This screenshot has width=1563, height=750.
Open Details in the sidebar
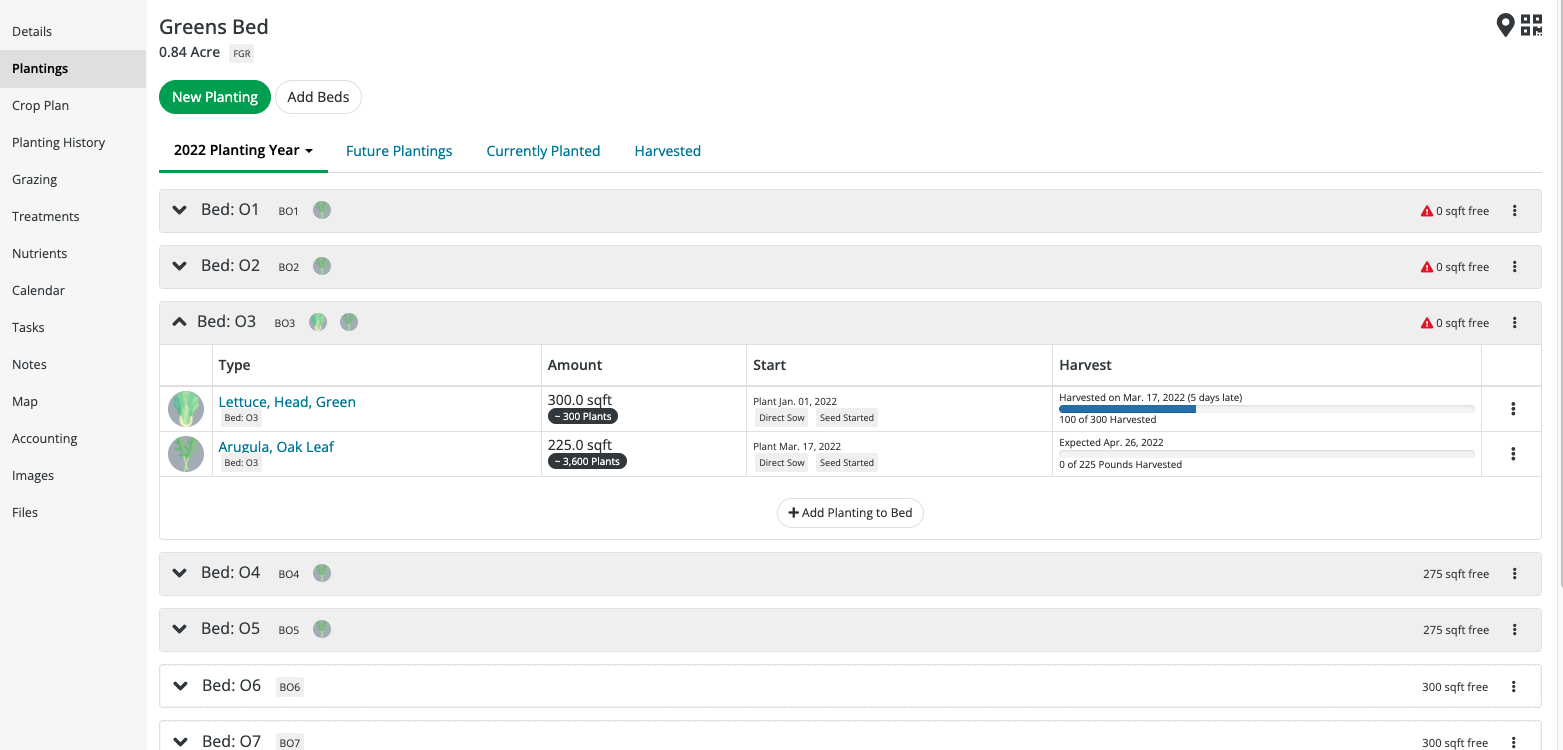73,31
